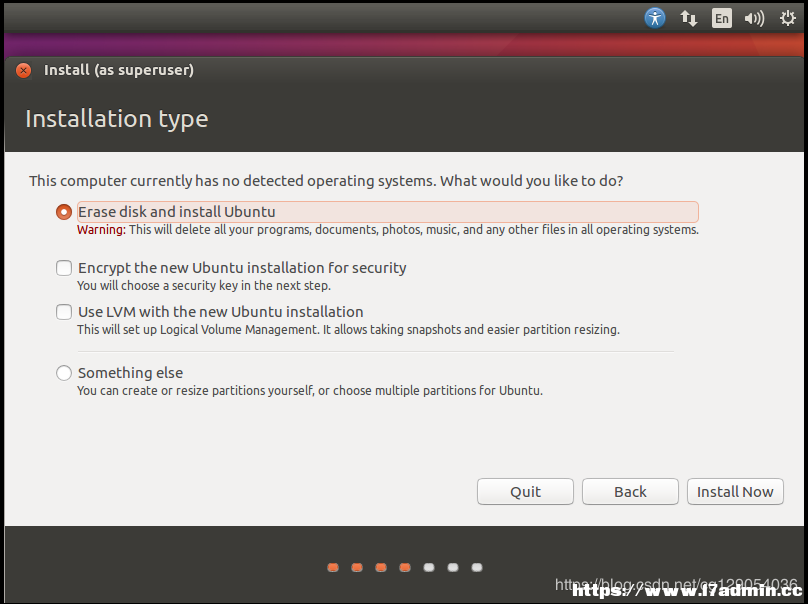This screenshot has width=808, height=604.
Task: Click 'You can create or resize partitions' text
Action: pos(310,391)
